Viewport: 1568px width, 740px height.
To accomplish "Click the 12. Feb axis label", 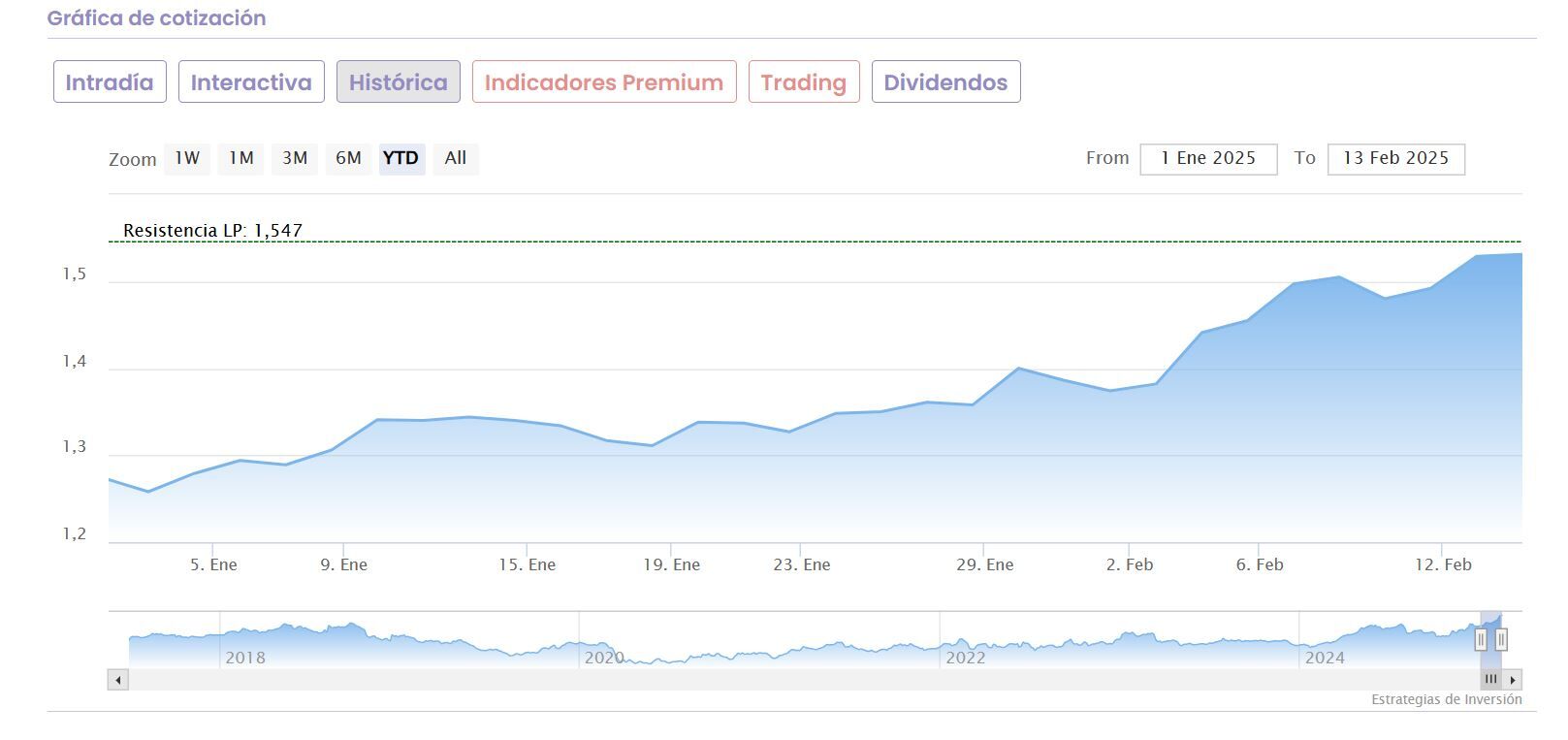I will pos(1444,564).
